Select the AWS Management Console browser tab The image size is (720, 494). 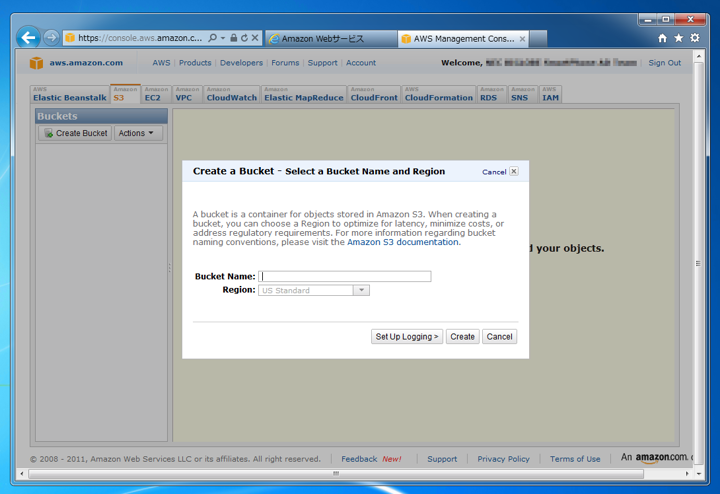[x=463, y=39]
